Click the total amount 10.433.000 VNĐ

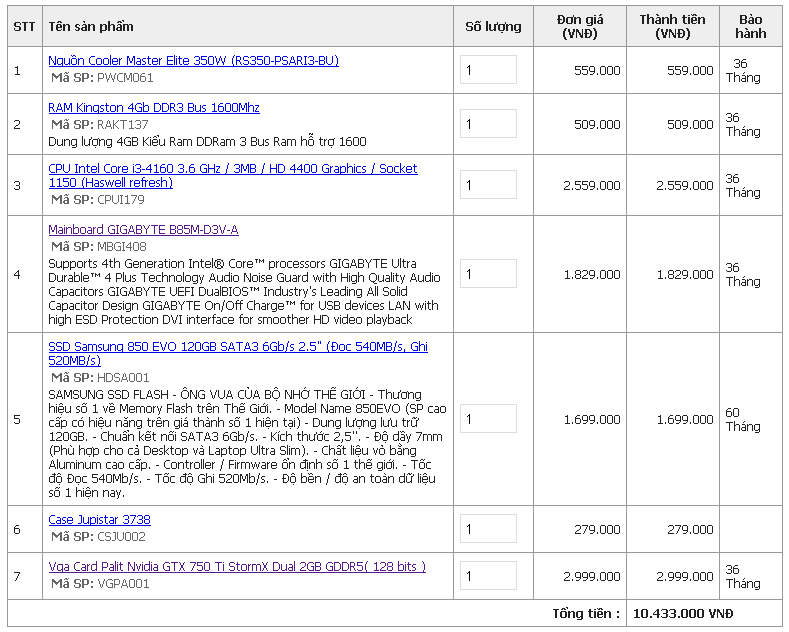click(683, 614)
